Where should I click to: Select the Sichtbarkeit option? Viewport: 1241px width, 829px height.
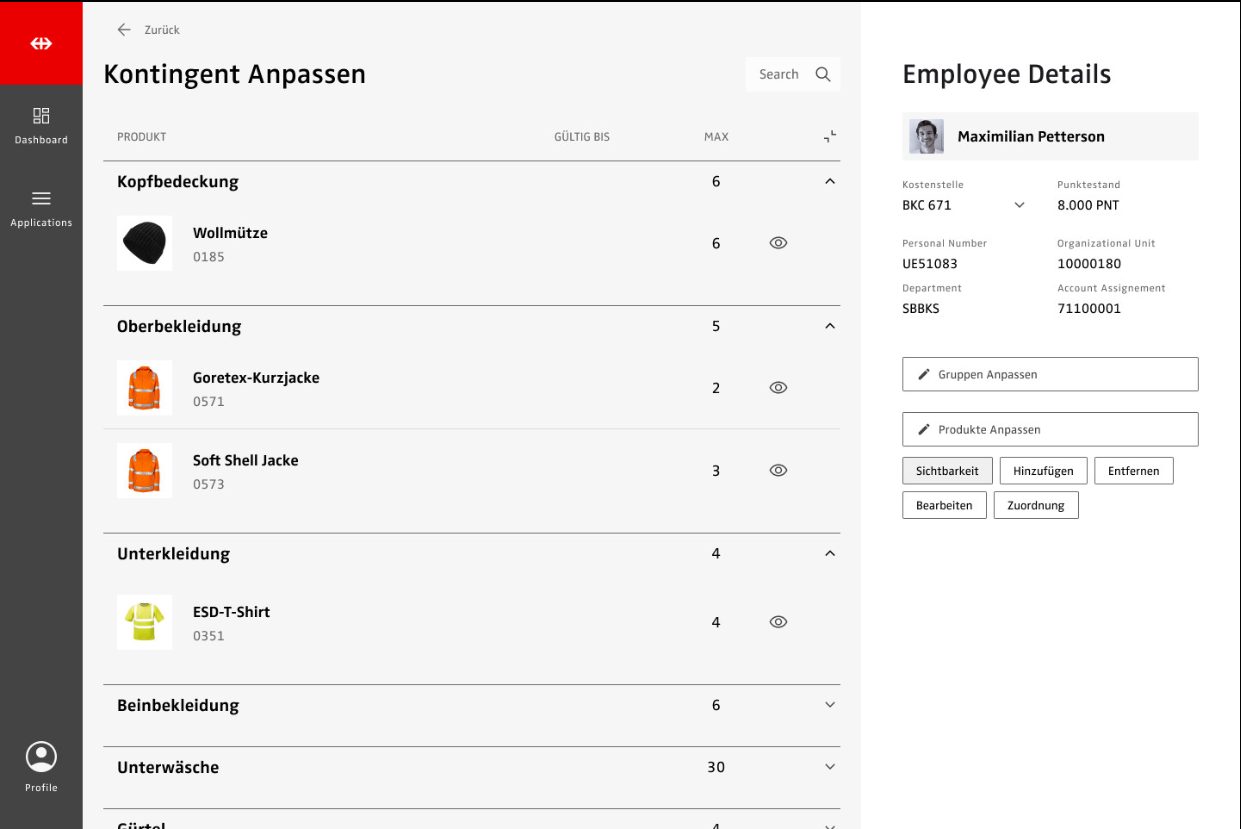[947, 471]
